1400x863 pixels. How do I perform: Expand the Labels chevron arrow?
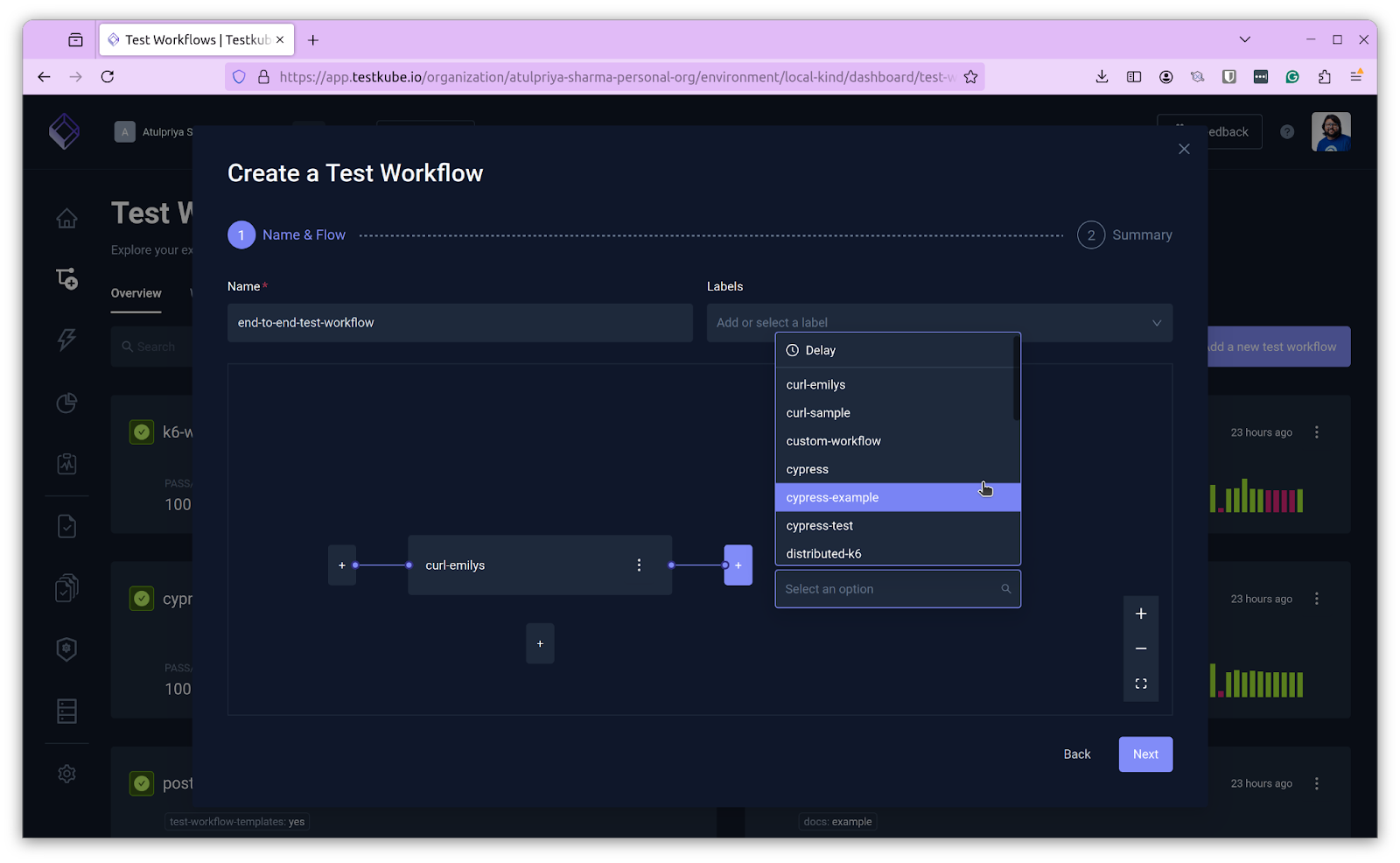point(1157,323)
